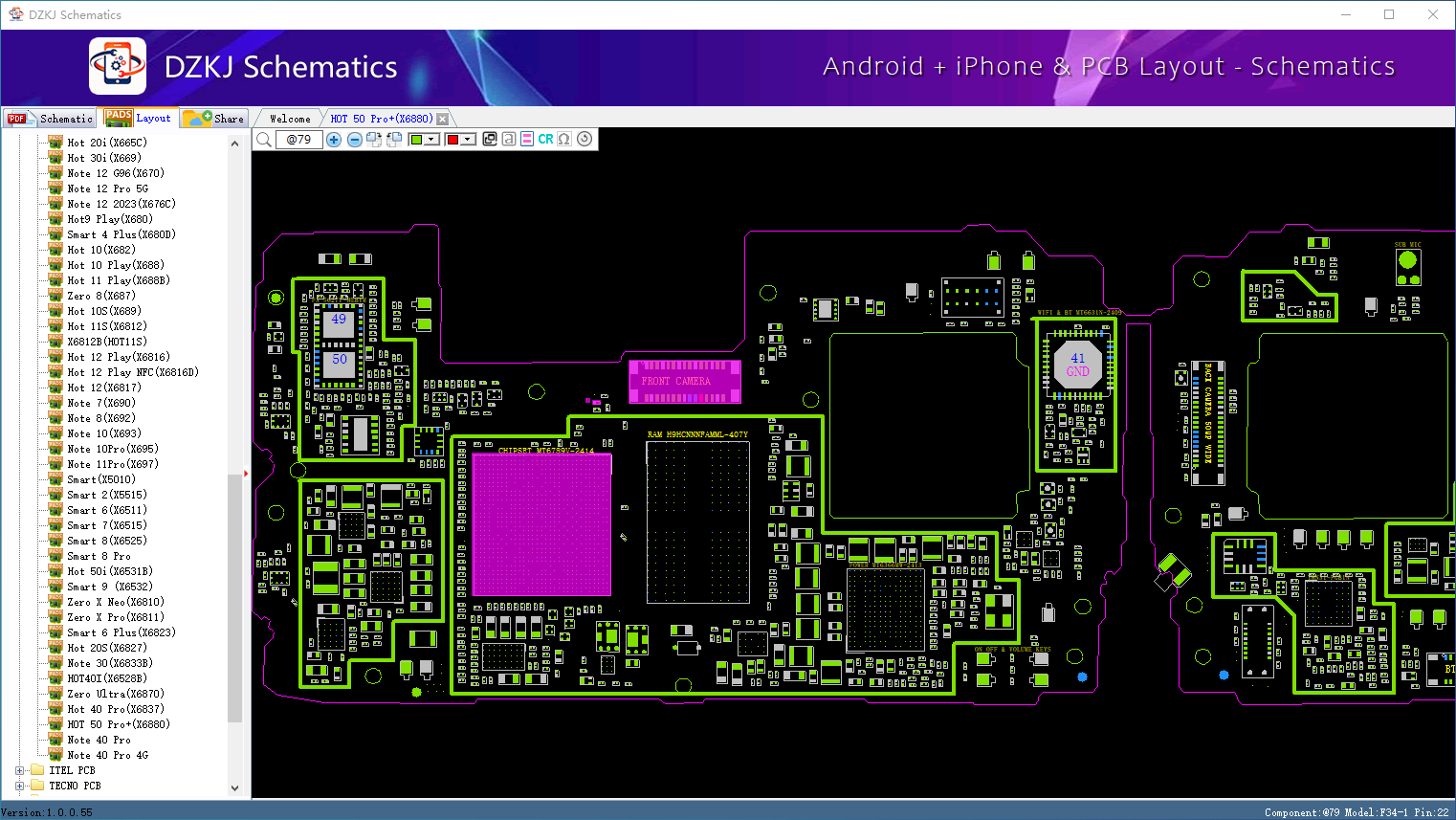
Task: Click the Version:1.0.0.55 status text
Action: (47, 812)
